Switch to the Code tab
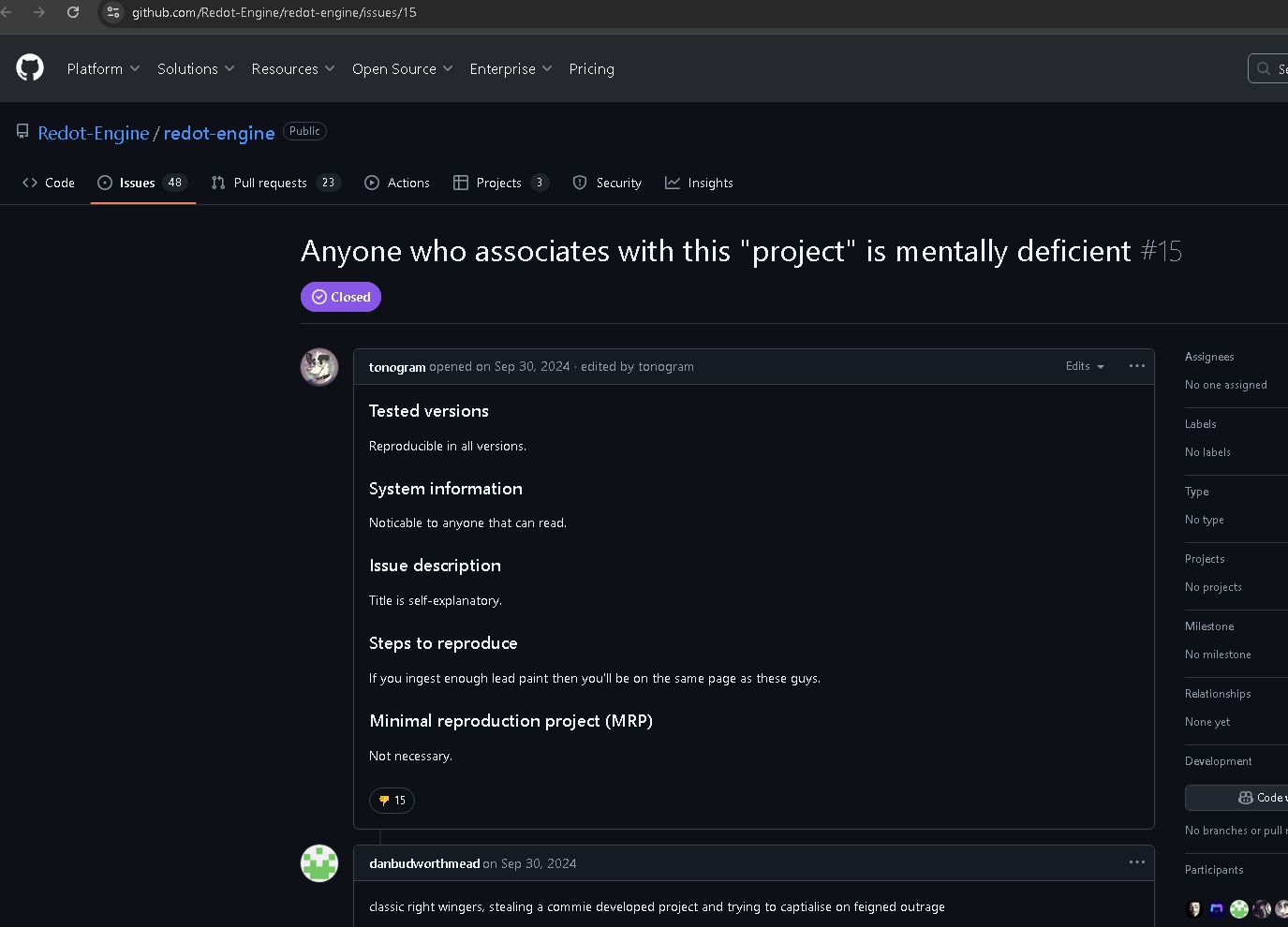The image size is (1288, 927). (x=49, y=183)
